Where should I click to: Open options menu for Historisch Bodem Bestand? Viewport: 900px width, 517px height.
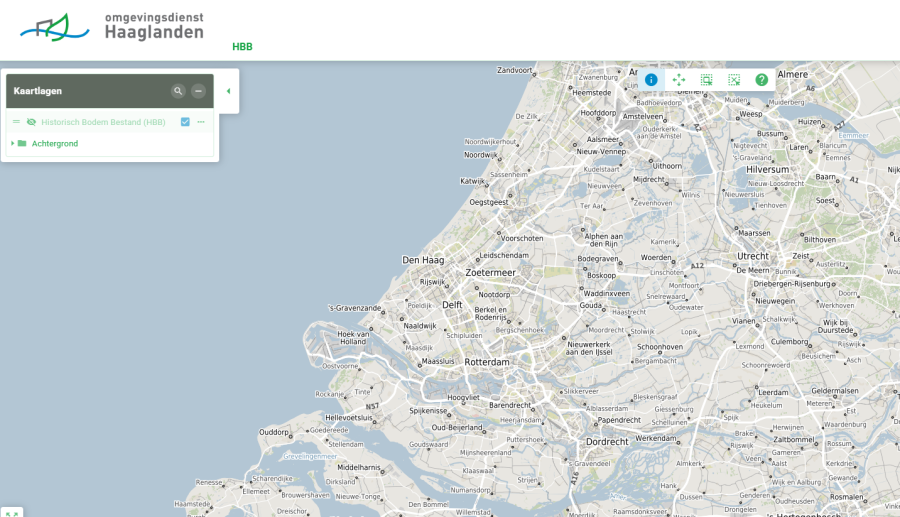(201, 122)
